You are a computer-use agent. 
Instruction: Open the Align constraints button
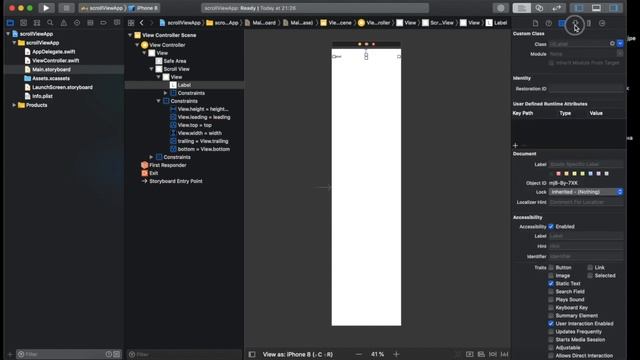click(481, 354)
